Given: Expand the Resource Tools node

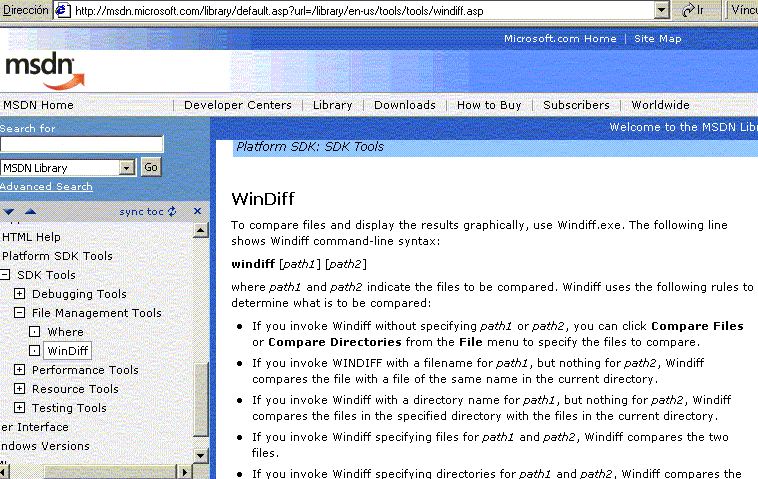Looking at the screenshot, I should (x=19, y=389).
